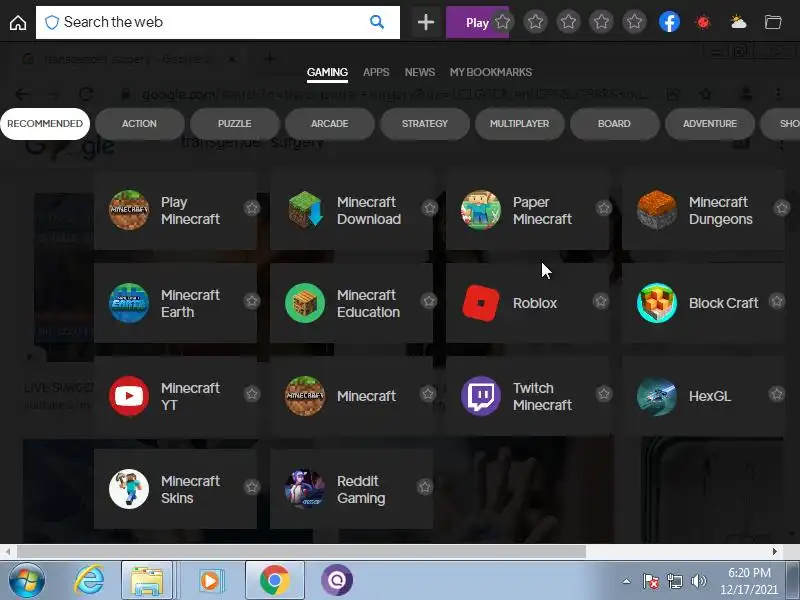Open Windows Media Player from the taskbar
This screenshot has width=800, height=600.
coord(210,580)
